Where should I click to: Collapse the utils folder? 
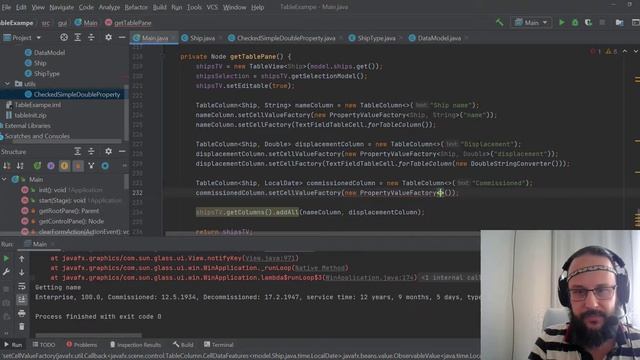pos(7,84)
